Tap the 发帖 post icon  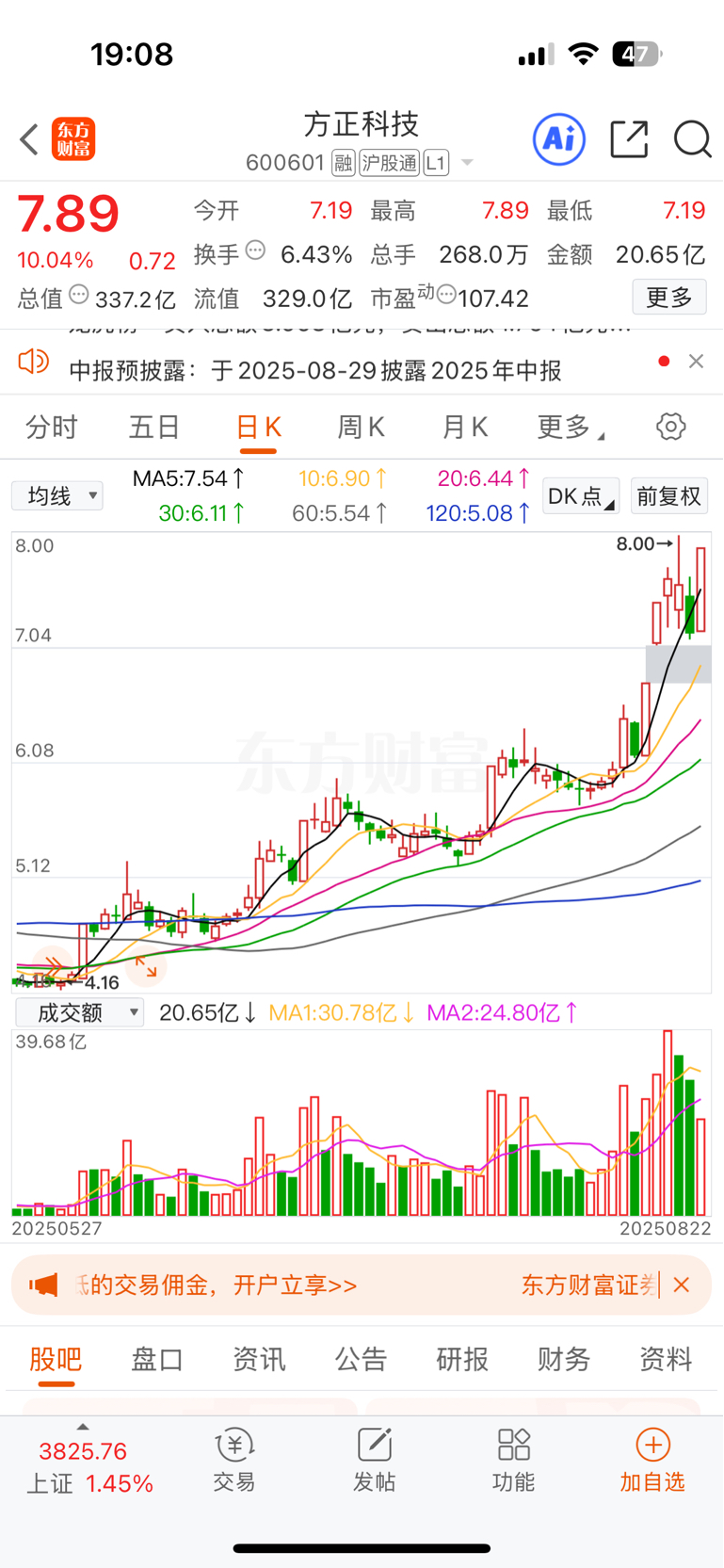tap(374, 1460)
